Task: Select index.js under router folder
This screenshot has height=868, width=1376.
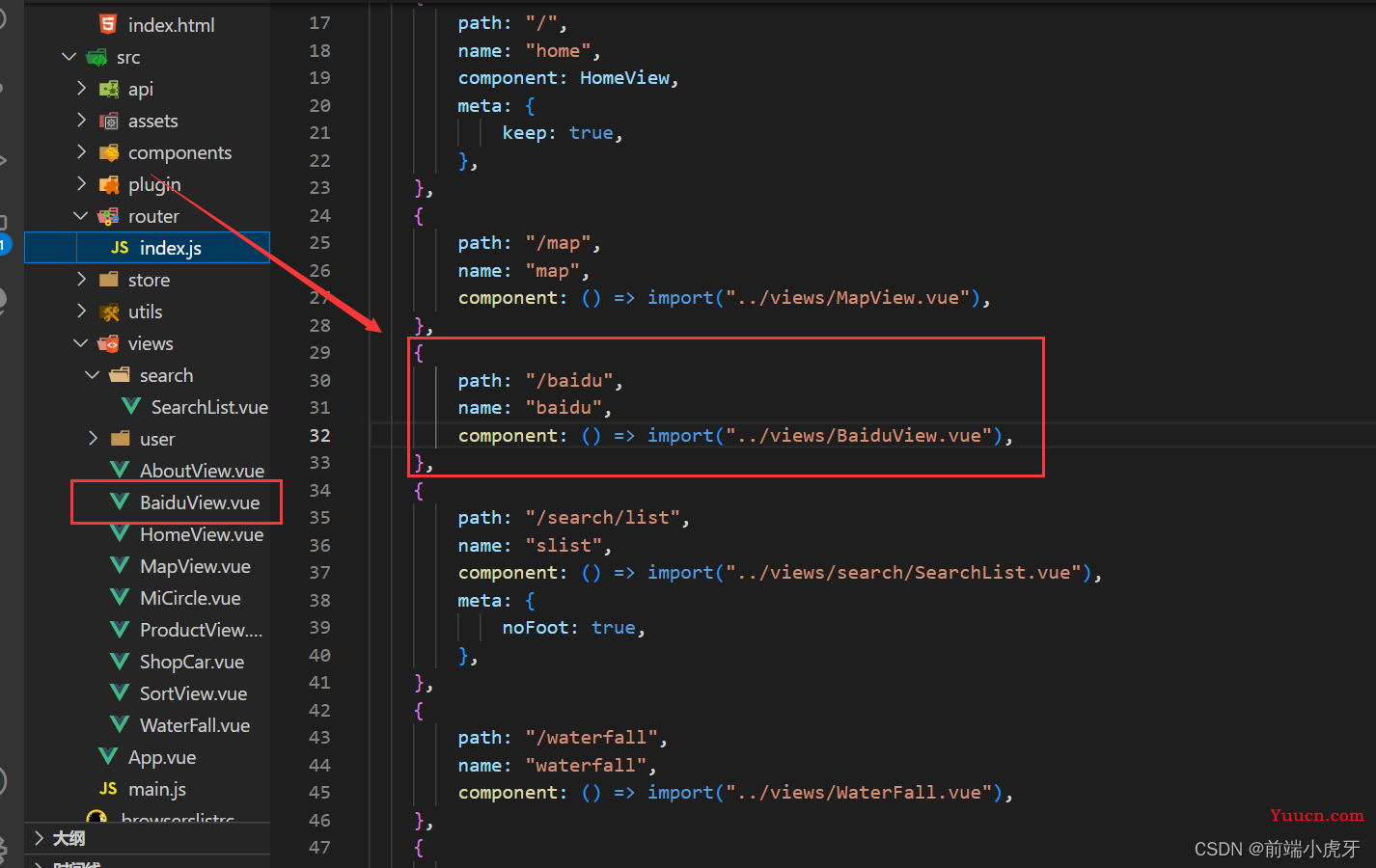Action: coord(170,248)
